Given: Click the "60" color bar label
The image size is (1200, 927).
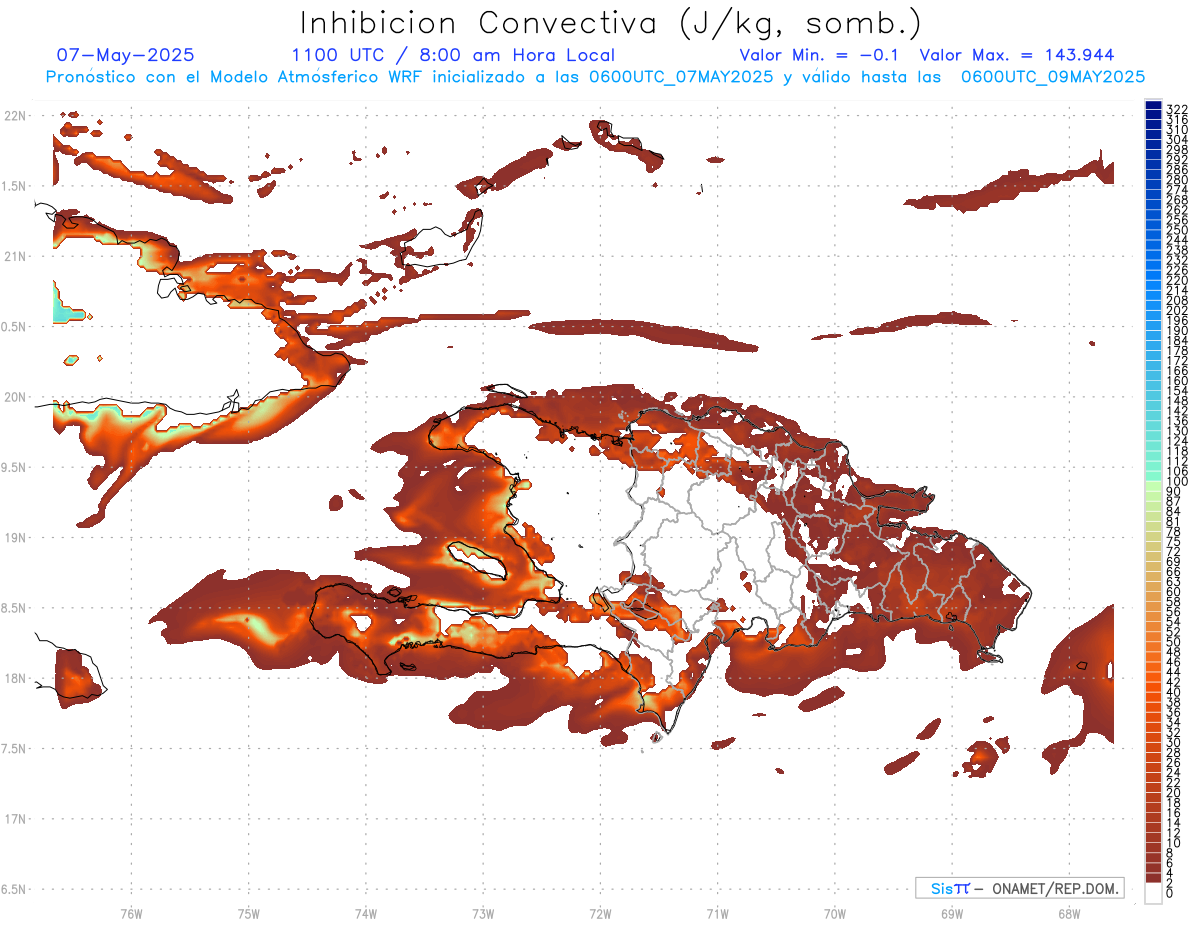Looking at the screenshot, I should (x=1173, y=591).
